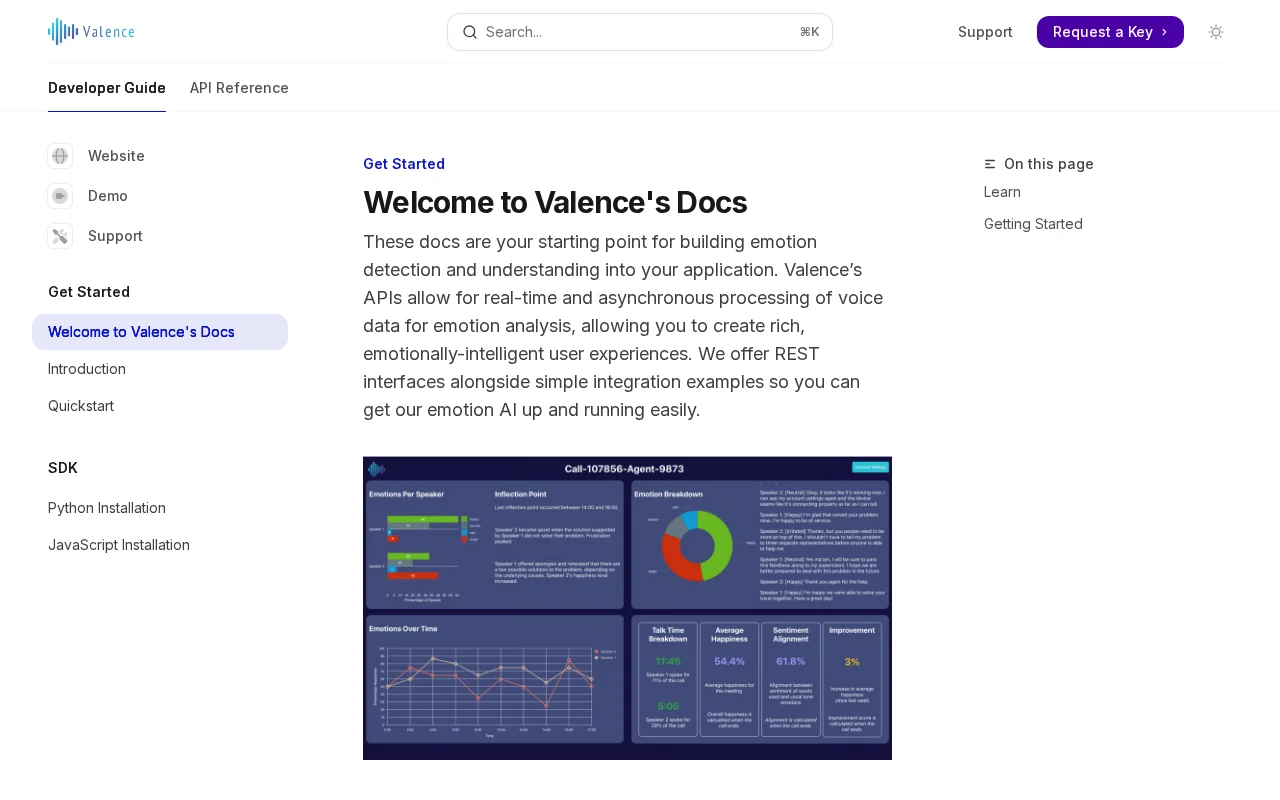The width and height of the screenshot is (1280, 800).
Task: Click the Request a Key button
Action: pos(1110,32)
